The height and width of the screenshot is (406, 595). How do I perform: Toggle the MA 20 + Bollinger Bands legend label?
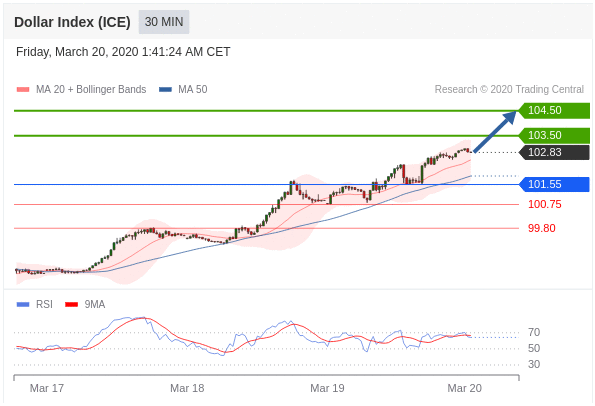click(91, 90)
